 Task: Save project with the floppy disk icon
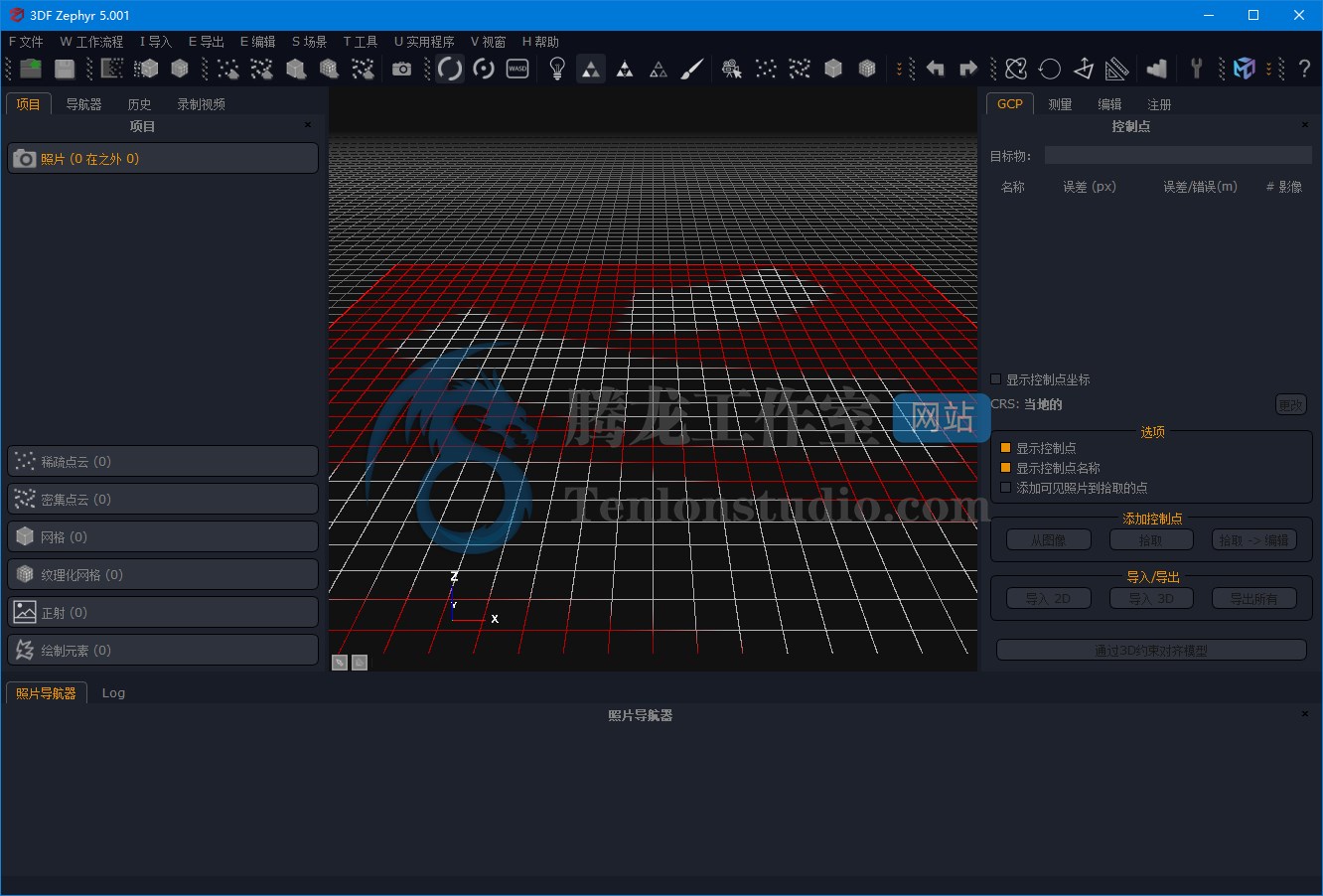point(65,69)
